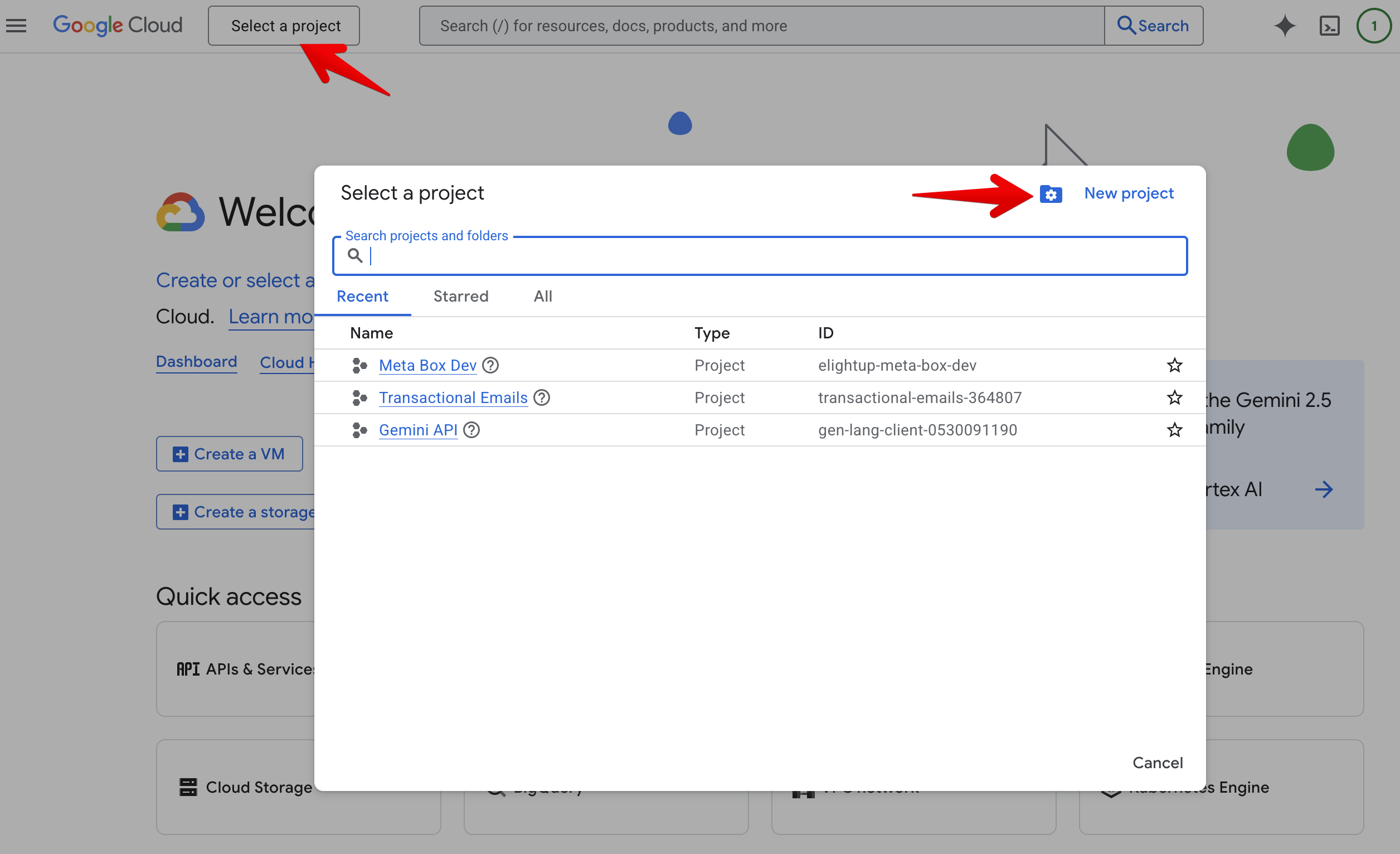Open the Cloud Storage quick access card
This screenshot has height=854, width=1400.
[299, 787]
